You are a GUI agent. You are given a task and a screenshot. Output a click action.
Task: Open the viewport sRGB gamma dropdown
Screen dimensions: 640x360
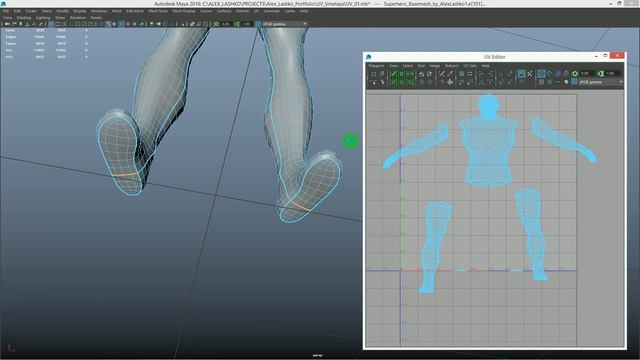tap(284, 24)
